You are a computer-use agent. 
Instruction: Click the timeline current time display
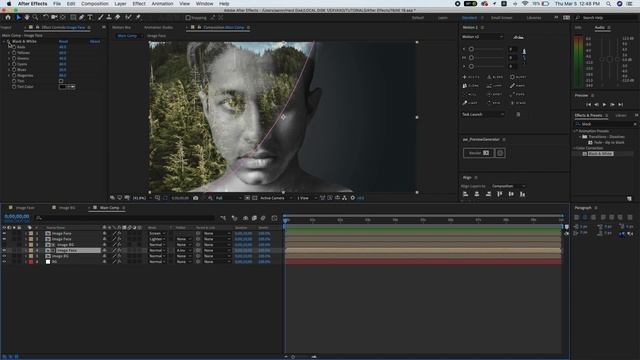click(x=17, y=217)
